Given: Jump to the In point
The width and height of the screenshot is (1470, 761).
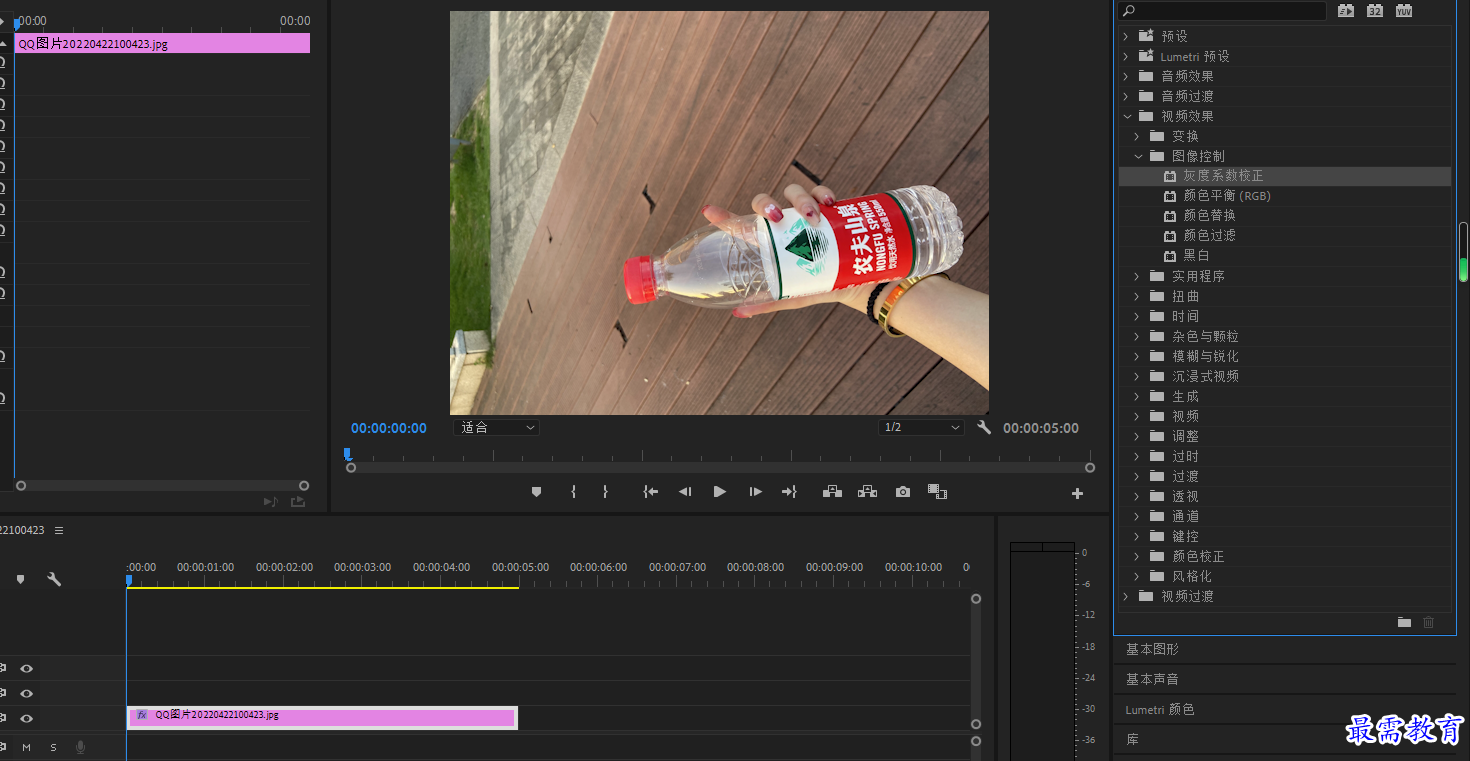Looking at the screenshot, I should click(x=650, y=492).
